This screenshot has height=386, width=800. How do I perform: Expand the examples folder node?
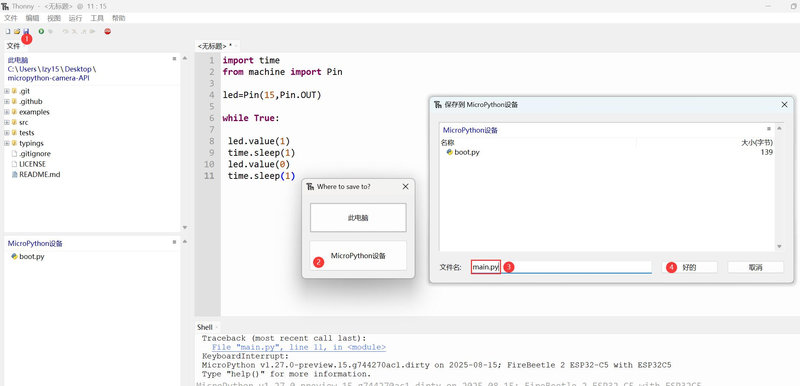tap(7, 112)
